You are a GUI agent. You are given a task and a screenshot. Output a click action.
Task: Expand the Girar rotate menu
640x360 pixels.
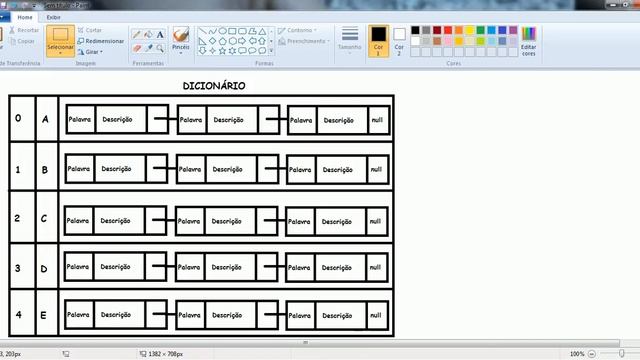(90, 52)
